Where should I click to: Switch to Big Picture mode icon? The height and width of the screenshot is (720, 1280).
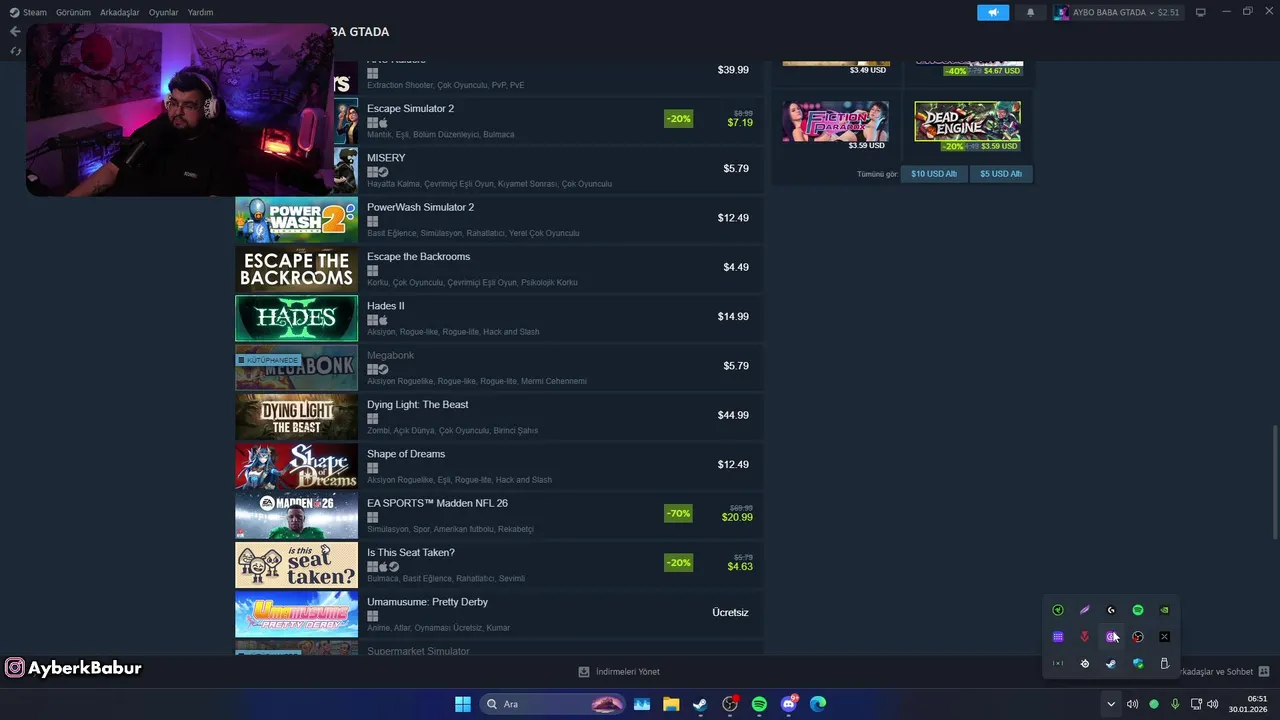tap(1201, 12)
